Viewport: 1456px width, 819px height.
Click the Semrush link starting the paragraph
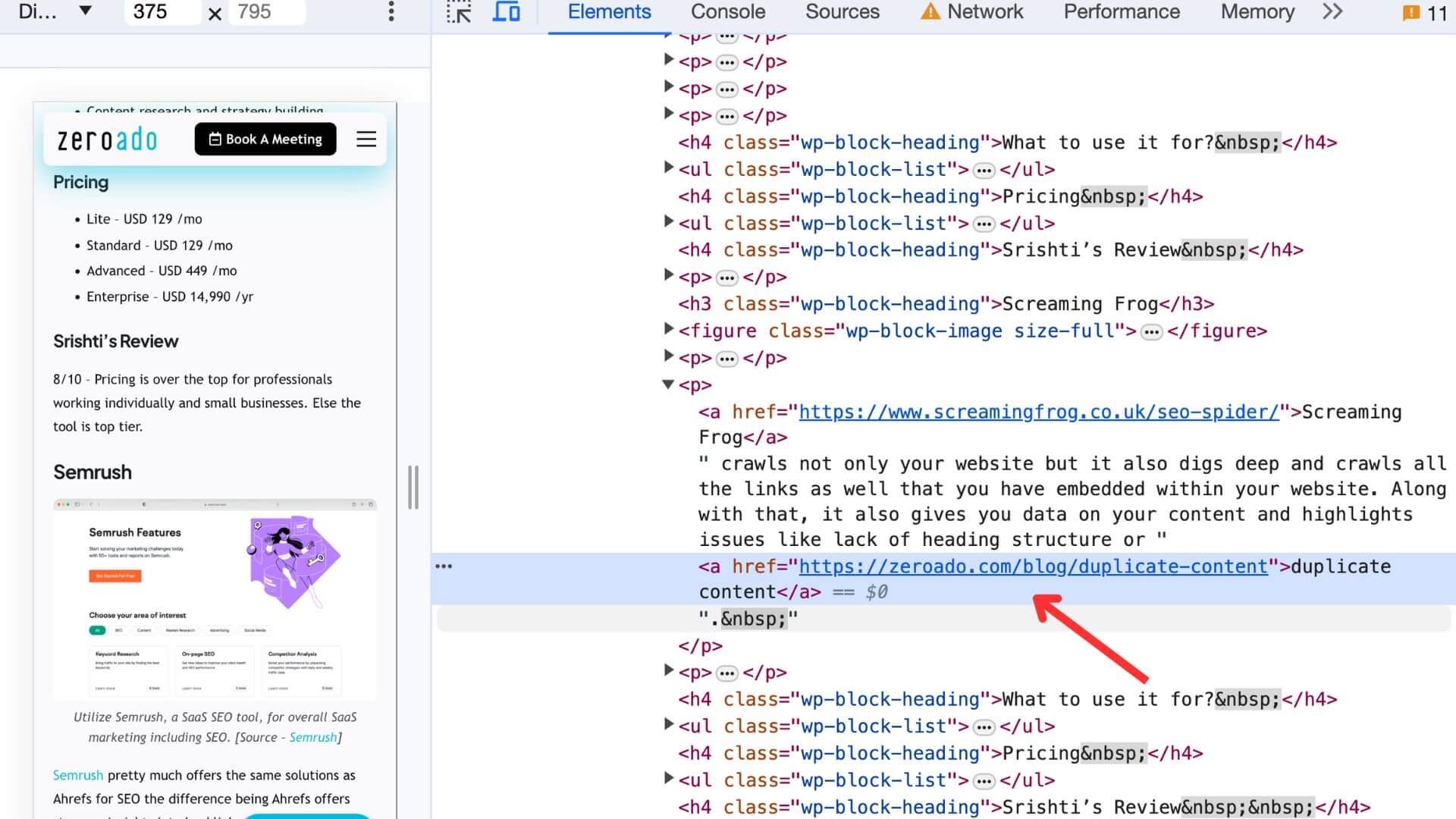tap(78, 775)
